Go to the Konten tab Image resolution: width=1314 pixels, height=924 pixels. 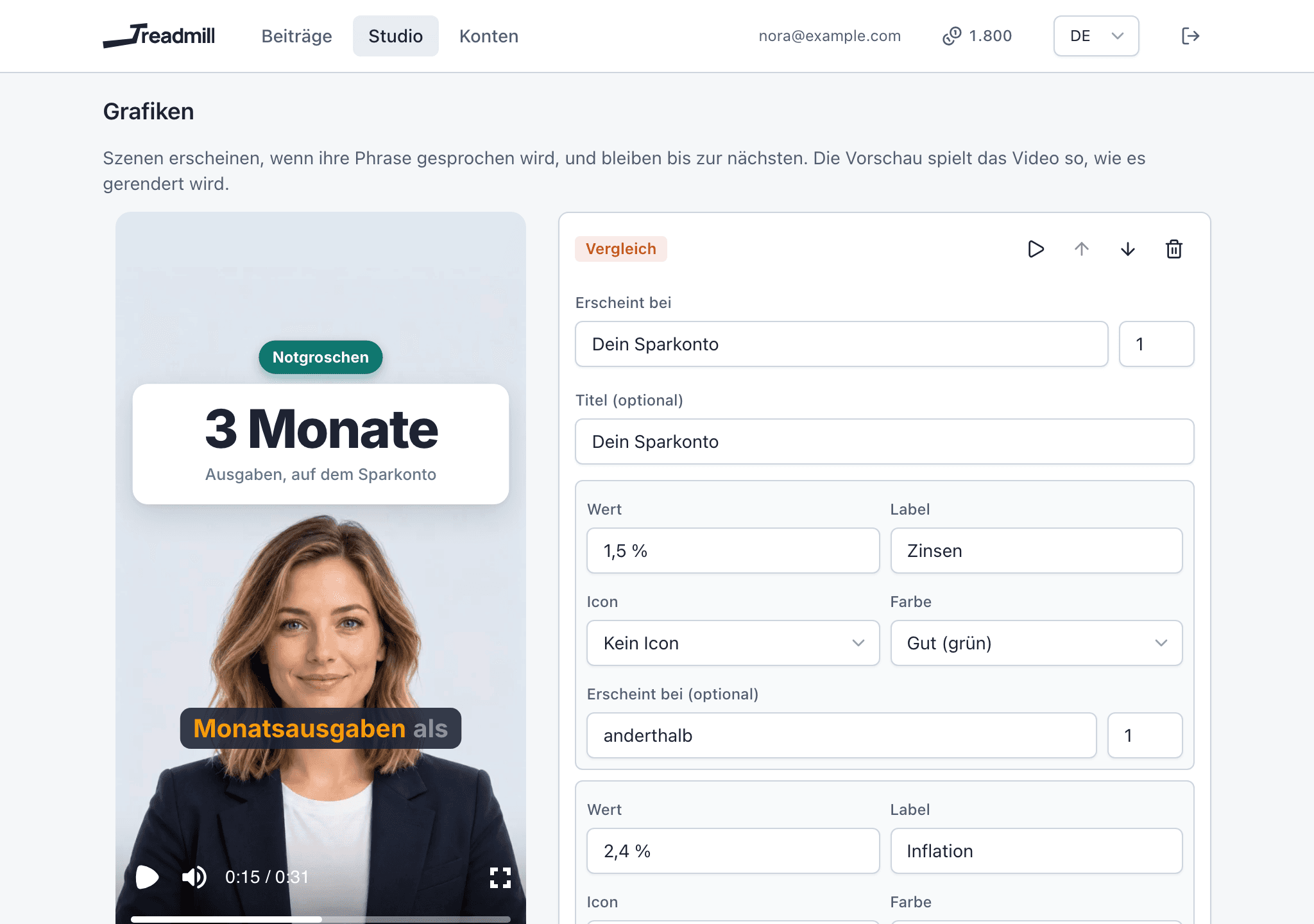coord(488,36)
